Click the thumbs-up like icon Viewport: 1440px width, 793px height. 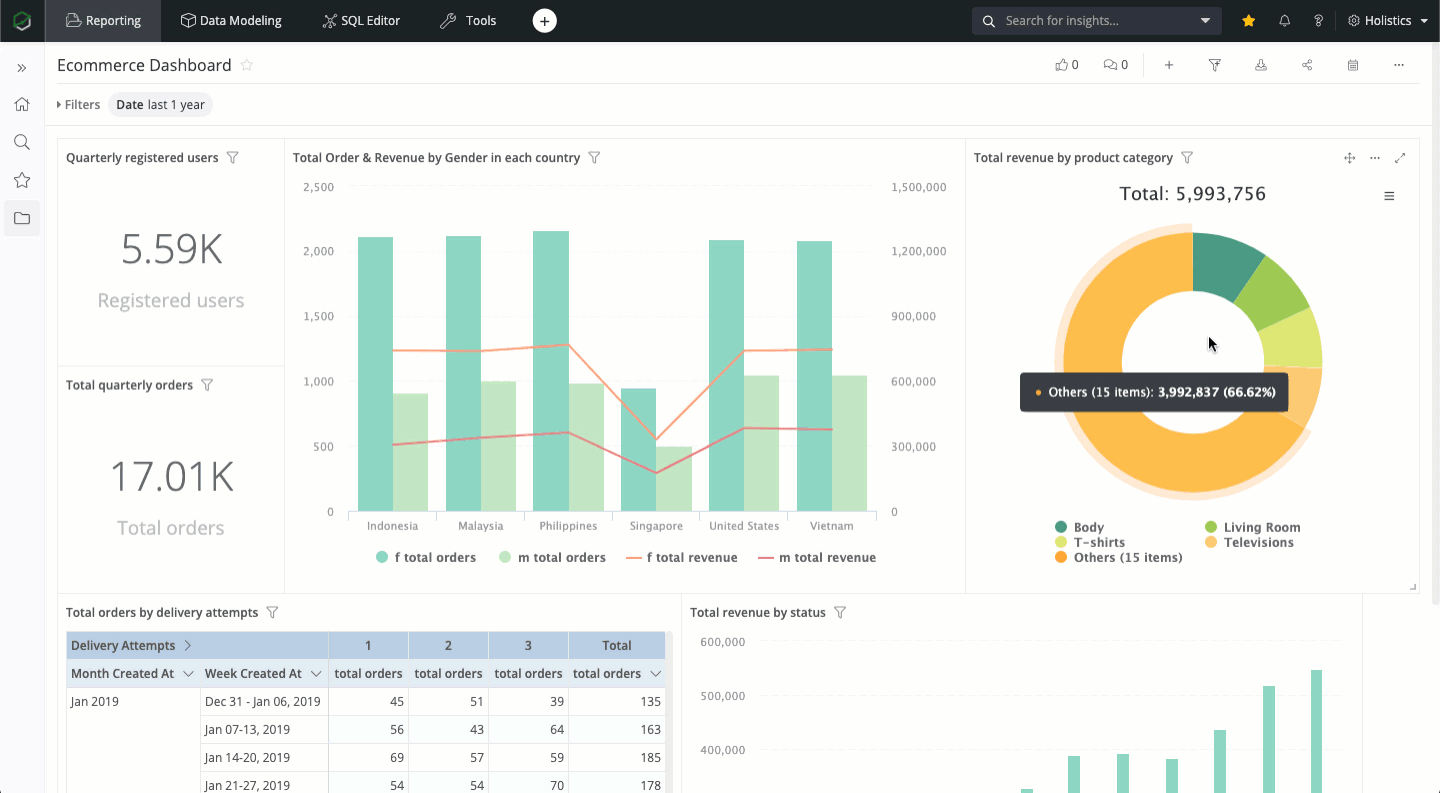pos(1061,65)
